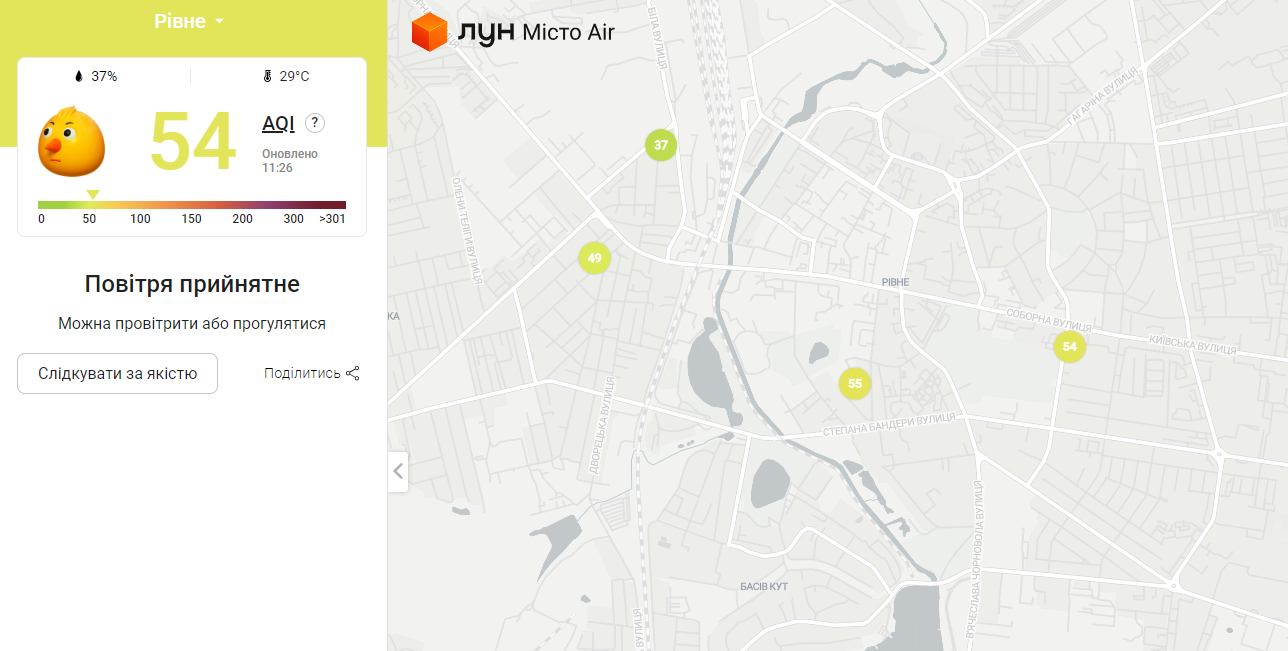Collapse the side panel with arrow
1288x651 pixels.
pyautogui.click(x=398, y=471)
